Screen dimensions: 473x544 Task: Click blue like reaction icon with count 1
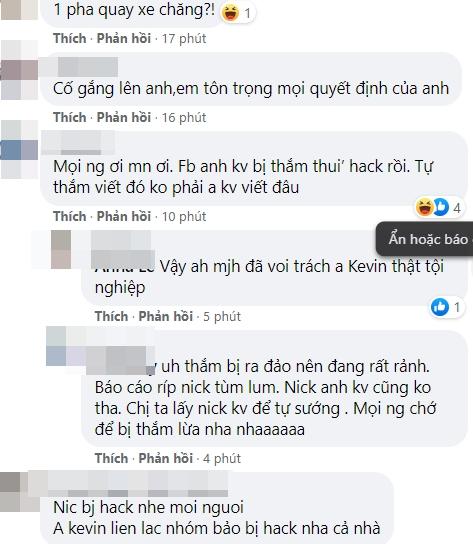click(x=440, y=307)
